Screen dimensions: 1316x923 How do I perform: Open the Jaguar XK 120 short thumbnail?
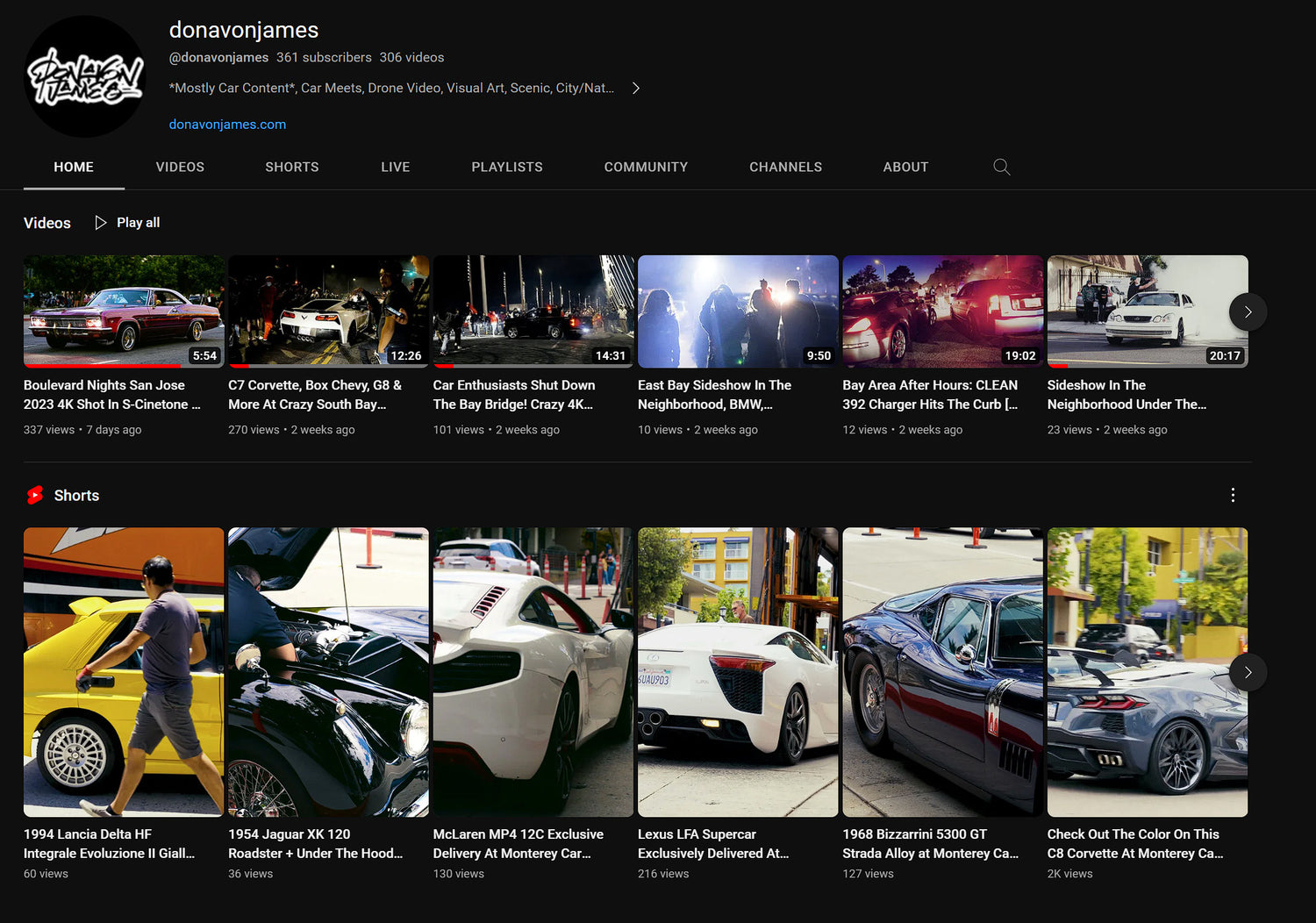click(x=328, y=672)
